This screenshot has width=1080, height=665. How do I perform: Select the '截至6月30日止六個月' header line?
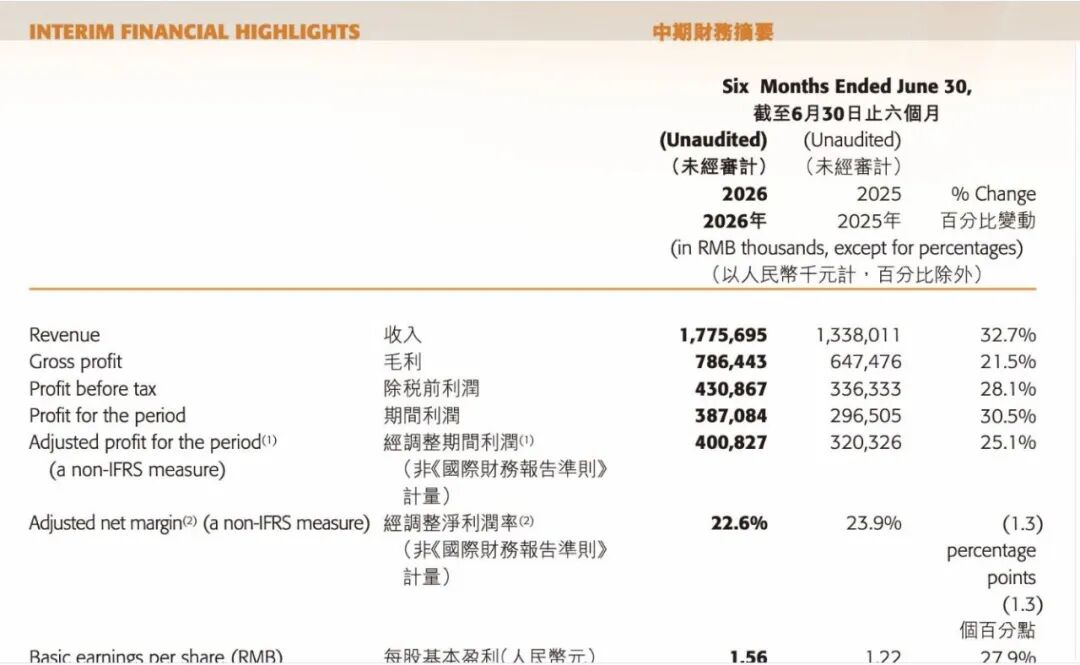[x=847, y=113]
